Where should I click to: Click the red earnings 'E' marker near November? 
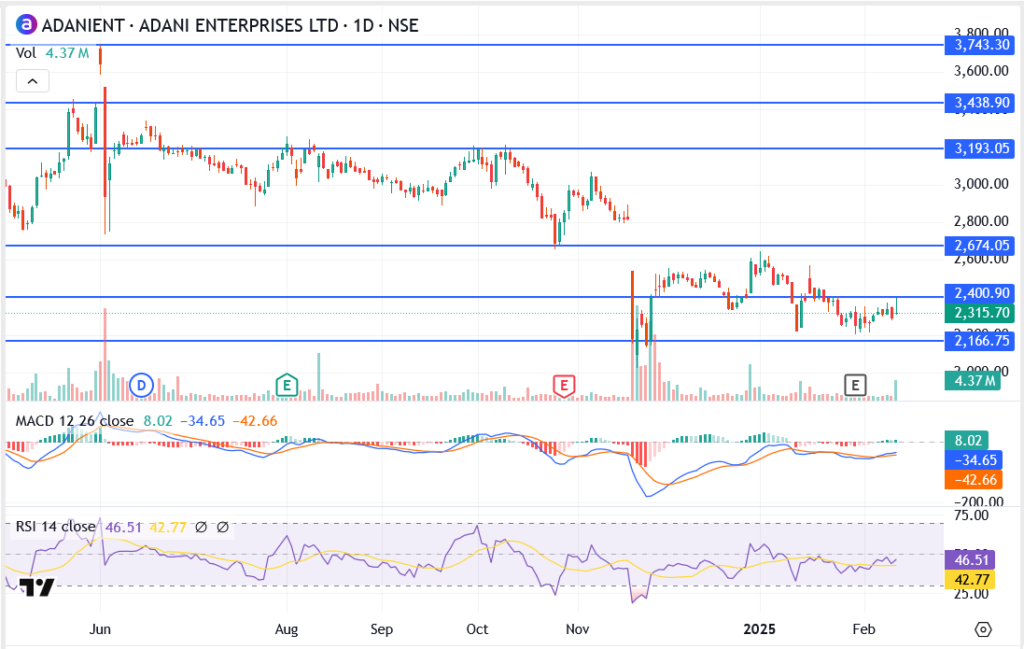(x=565, y=384)
